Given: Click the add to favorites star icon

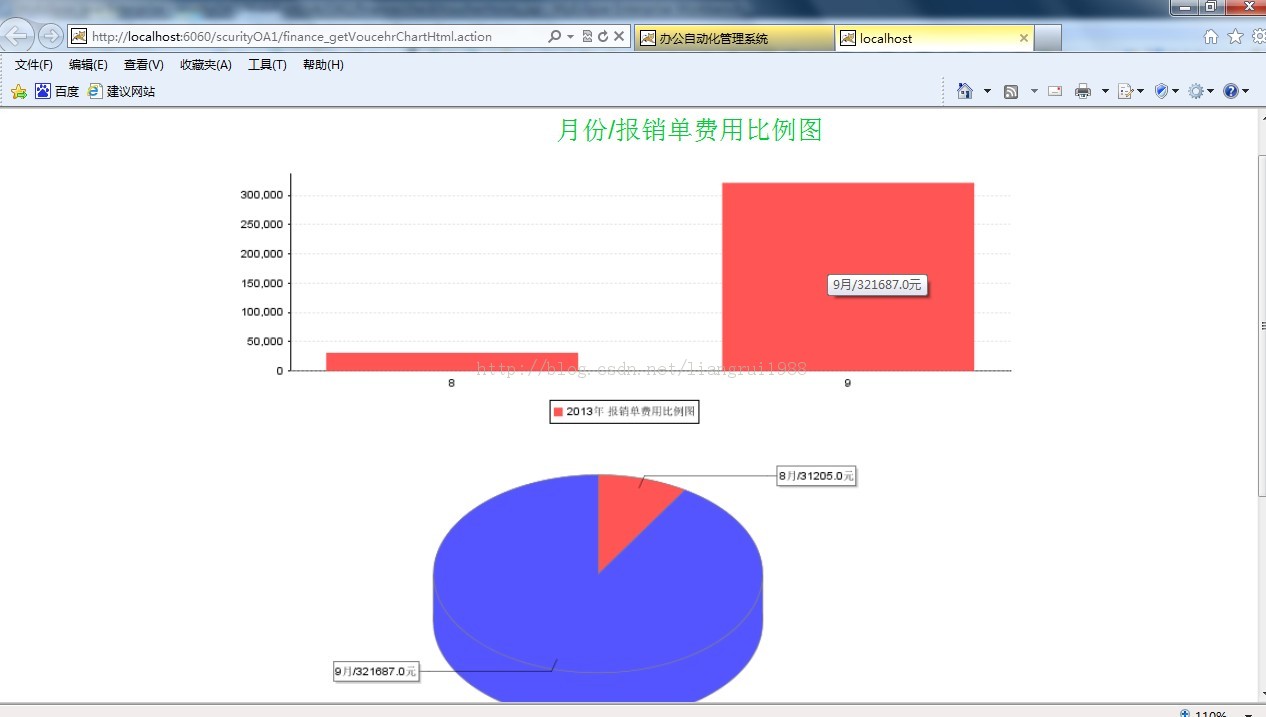Looking at the screenshot, I should tap(18, 90).
